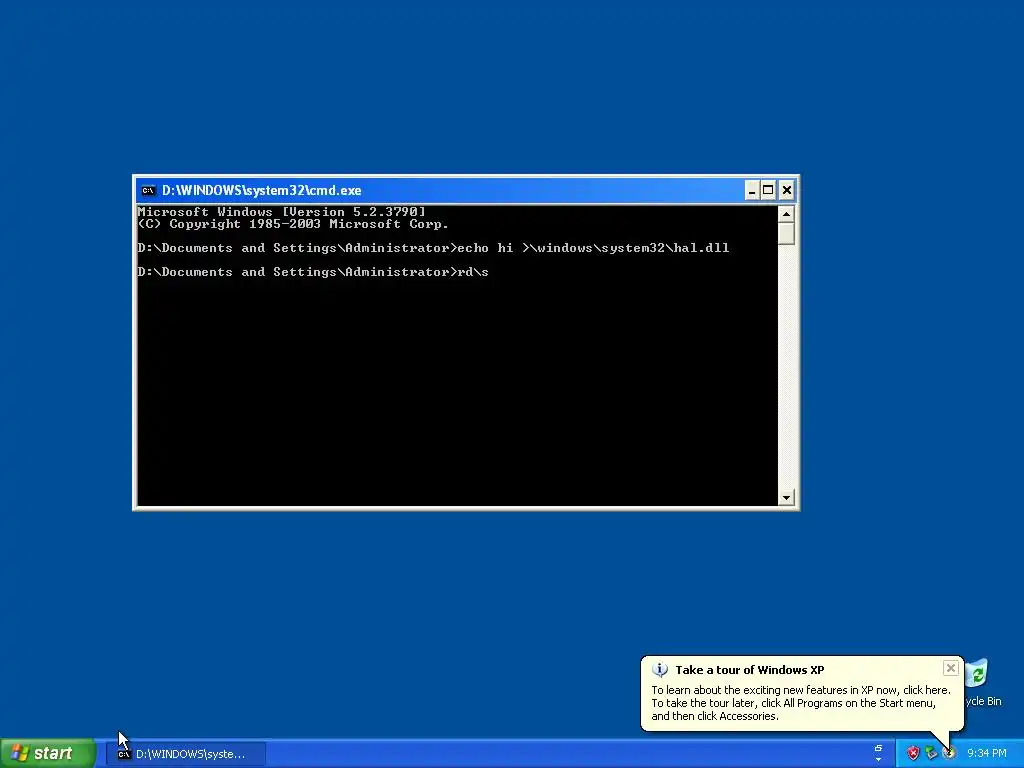Open the Start menu

coord(48,754)
